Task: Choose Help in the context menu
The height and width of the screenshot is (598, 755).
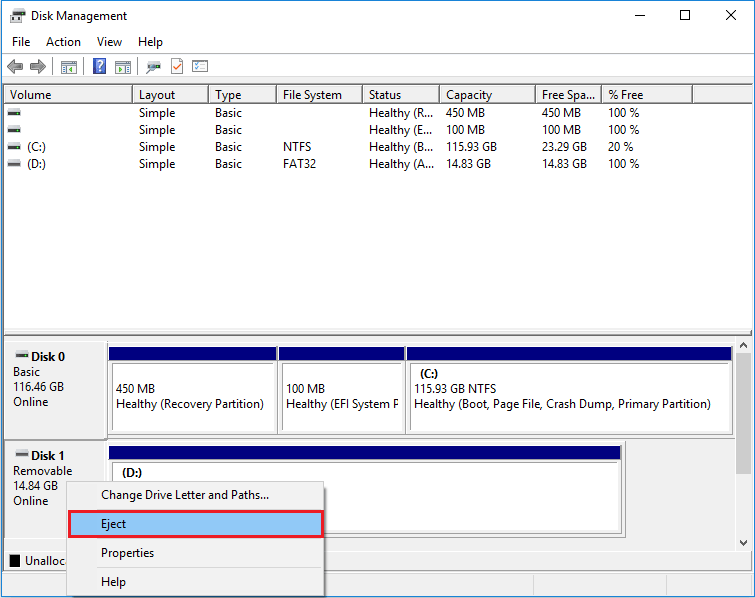Action: click(x=195, y=582)
